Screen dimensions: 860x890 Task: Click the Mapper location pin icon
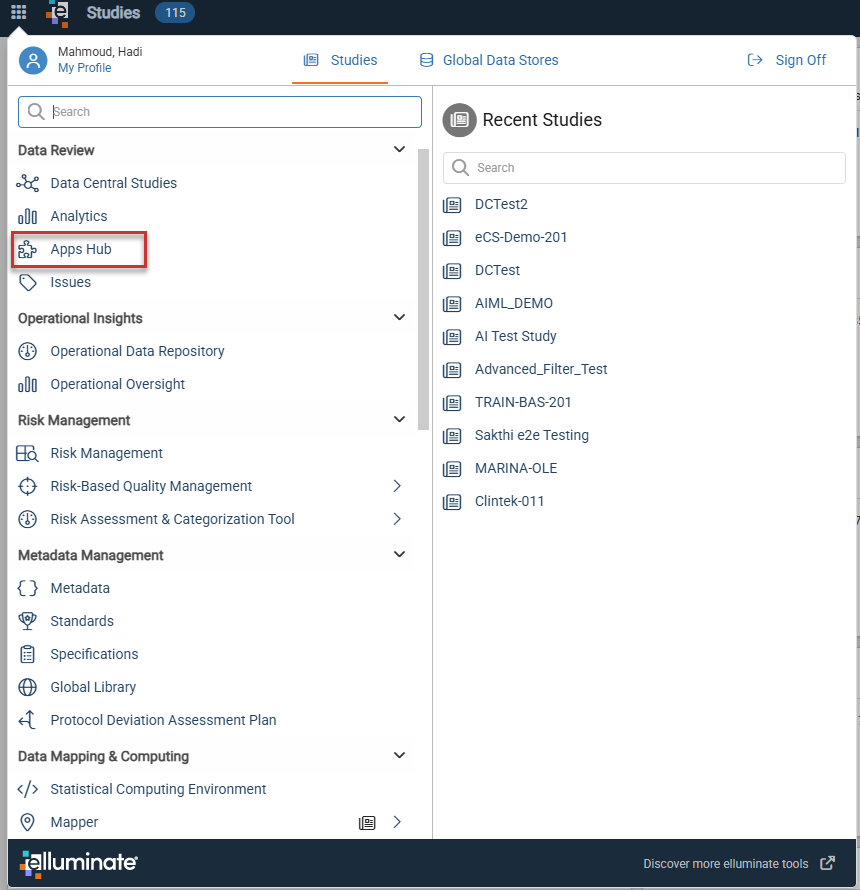(27, 822)
